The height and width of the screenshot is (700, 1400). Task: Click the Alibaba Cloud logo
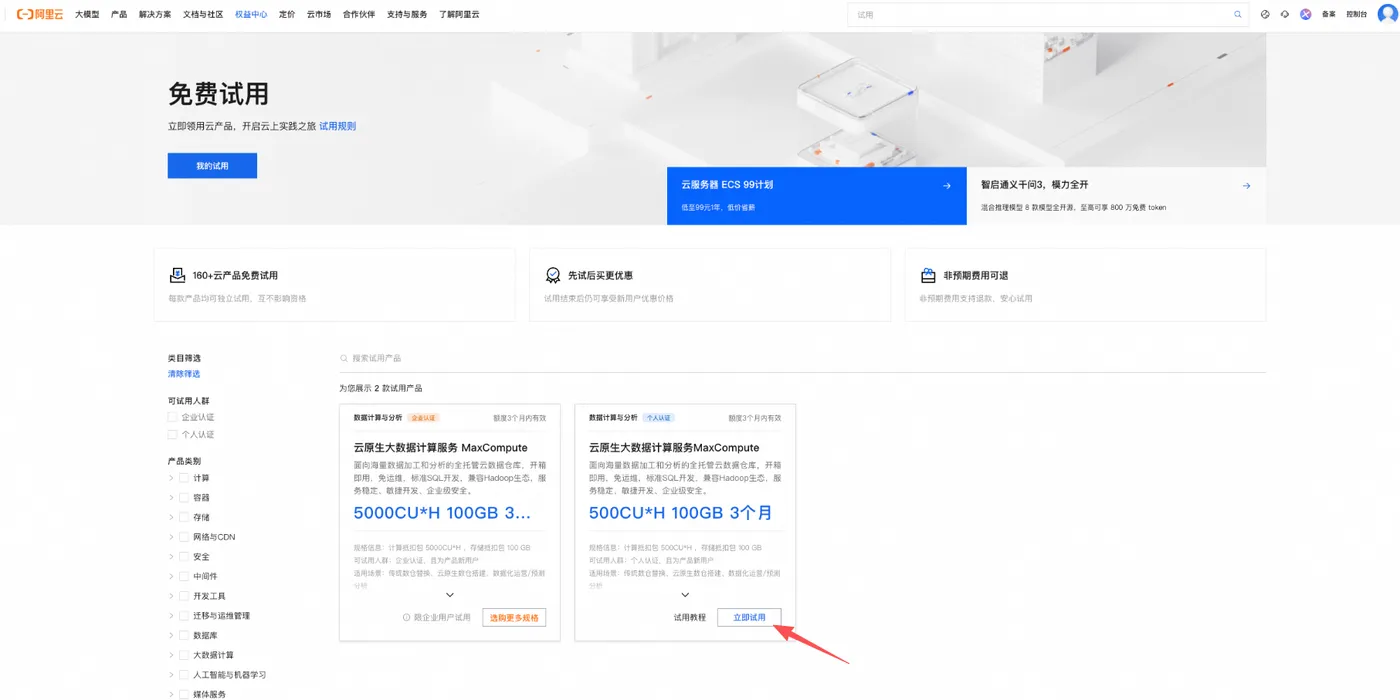[39, 14]
